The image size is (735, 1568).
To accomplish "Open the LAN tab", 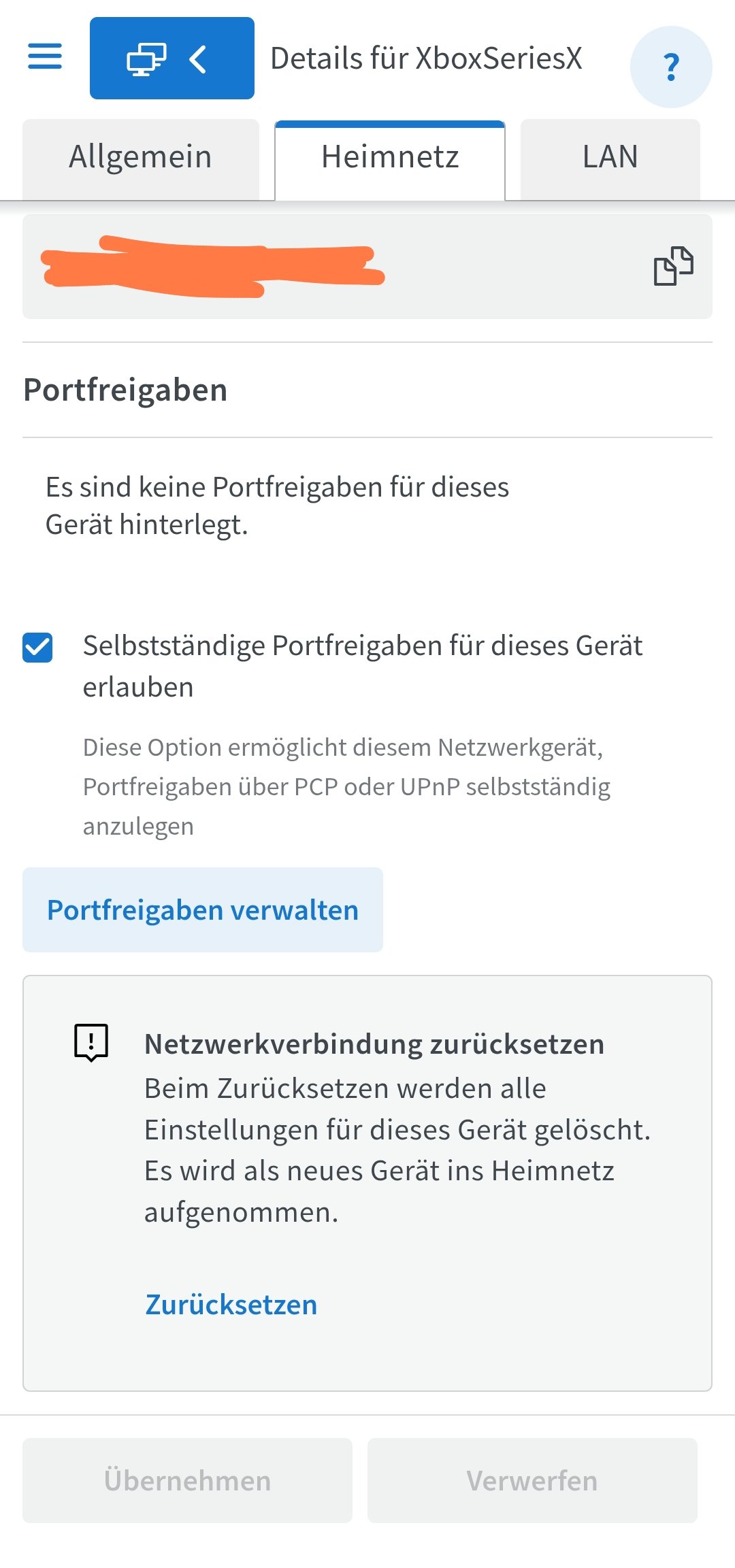I will [610, 158].
